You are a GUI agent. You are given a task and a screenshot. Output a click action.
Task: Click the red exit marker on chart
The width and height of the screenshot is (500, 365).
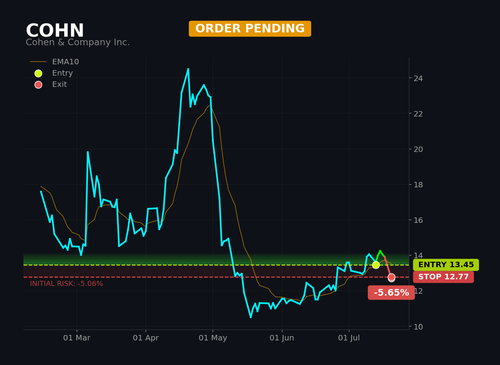pyautogui.click(x=392, y=277)
